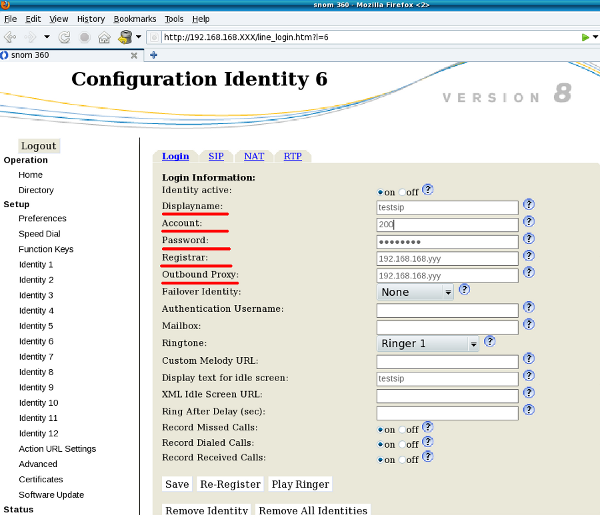
Task: Click into the Registrar input field
Action: pos(447,259)
